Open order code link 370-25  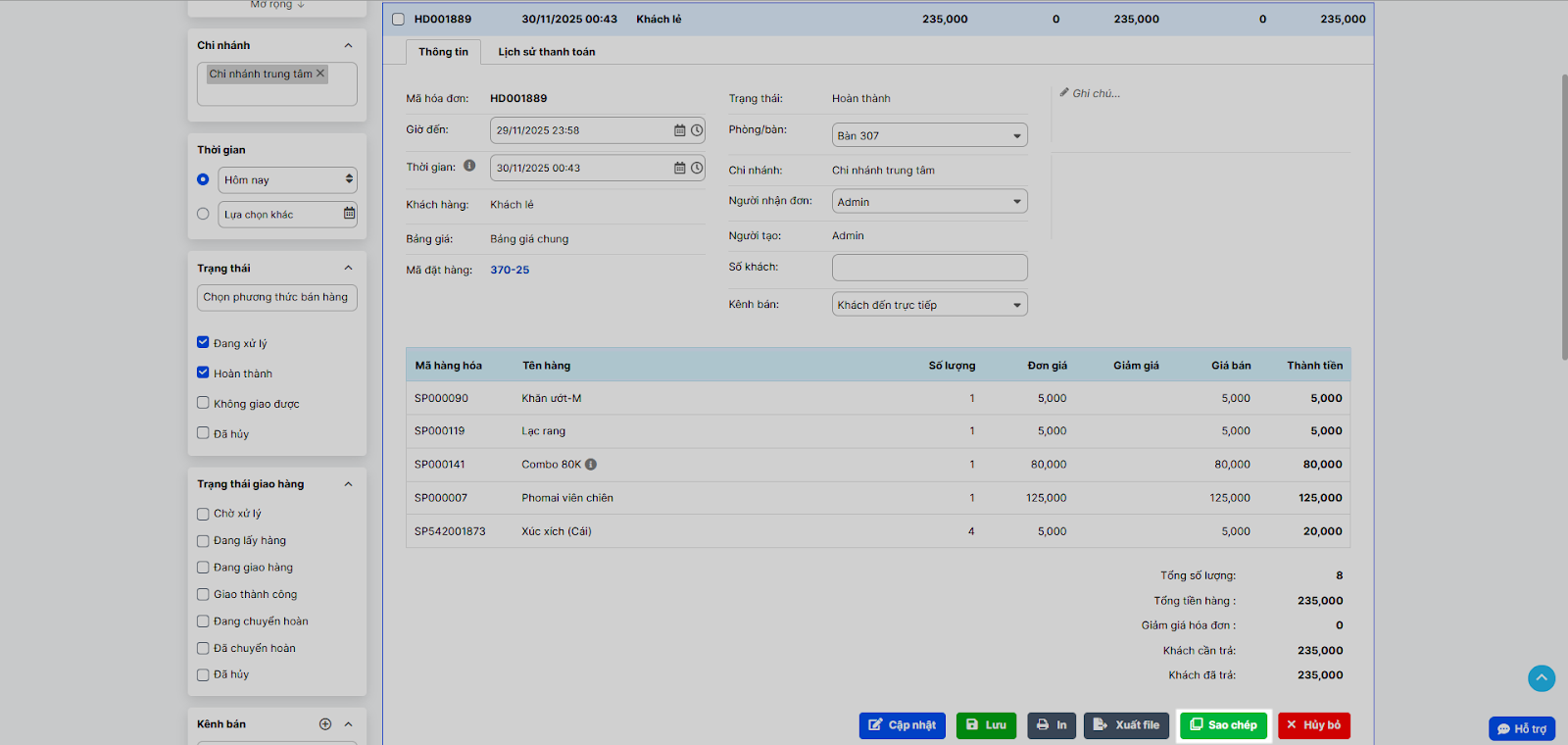510,270
